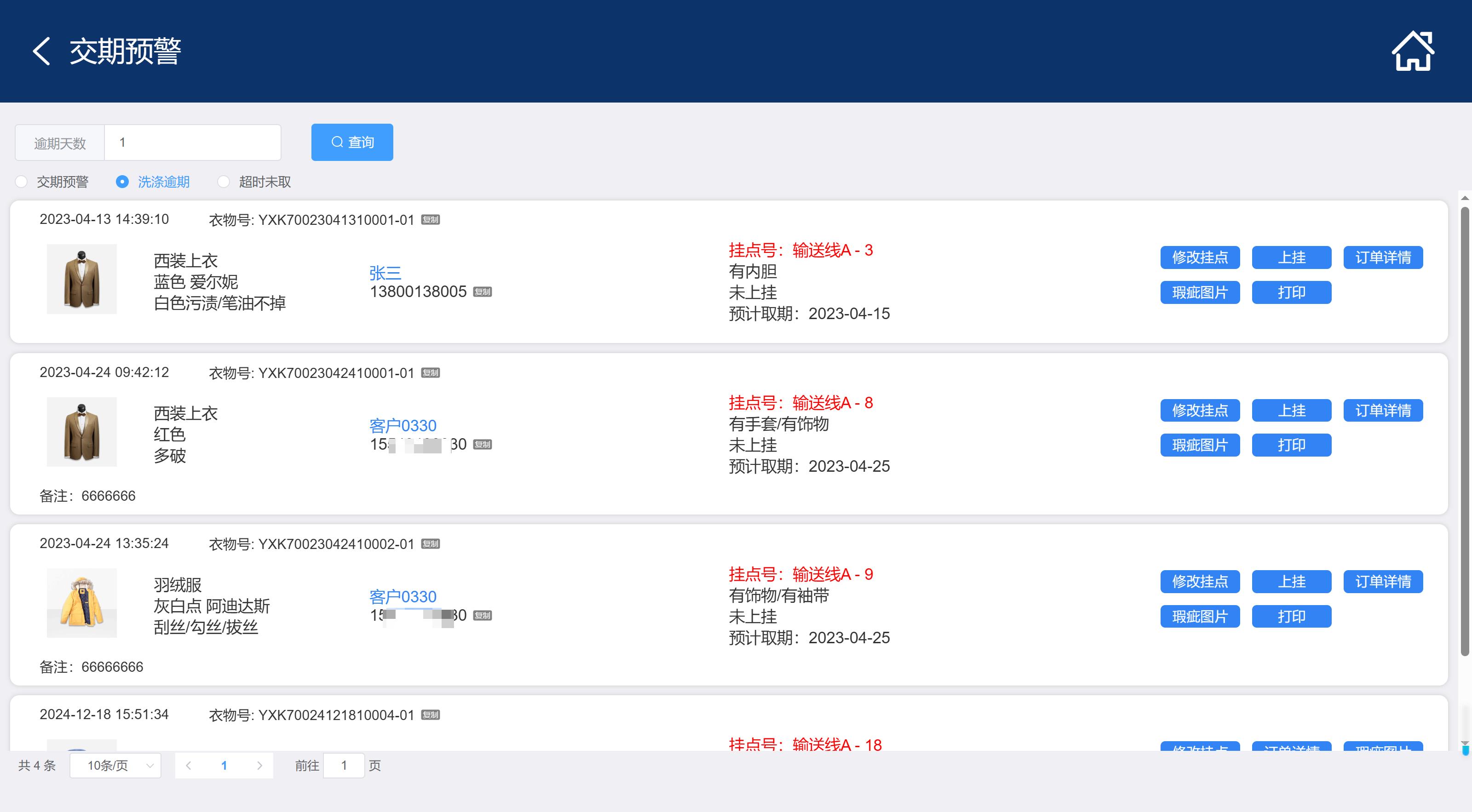Click page number 1 in pagination

[224, 765]
